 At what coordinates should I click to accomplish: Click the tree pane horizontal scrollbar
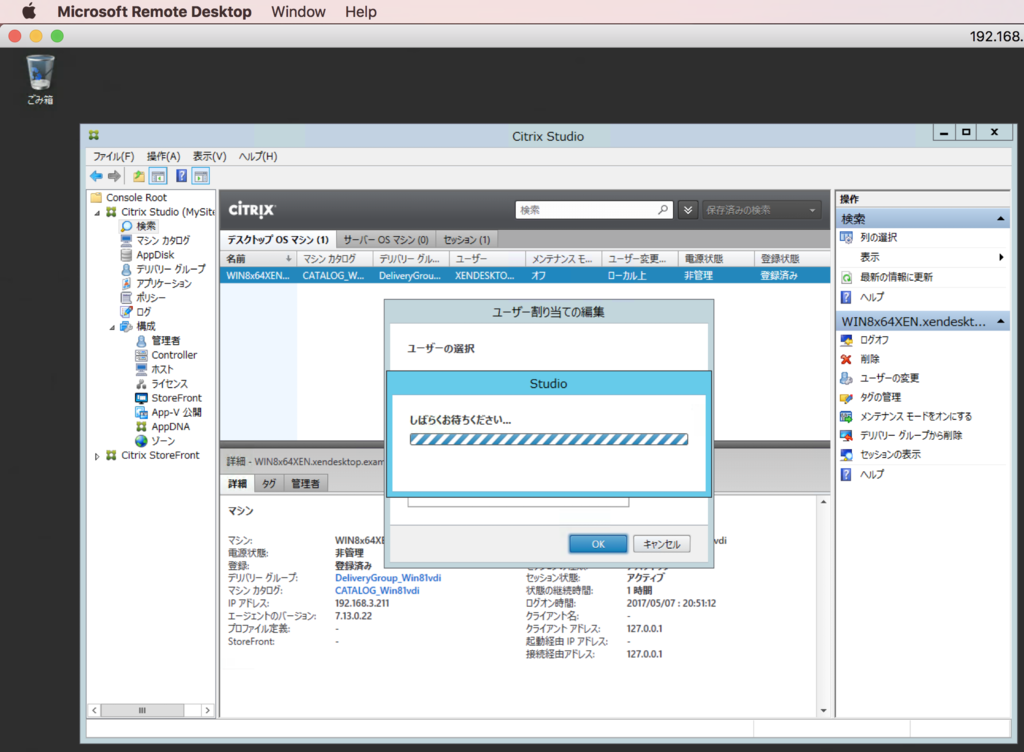[x=151, y=710]
